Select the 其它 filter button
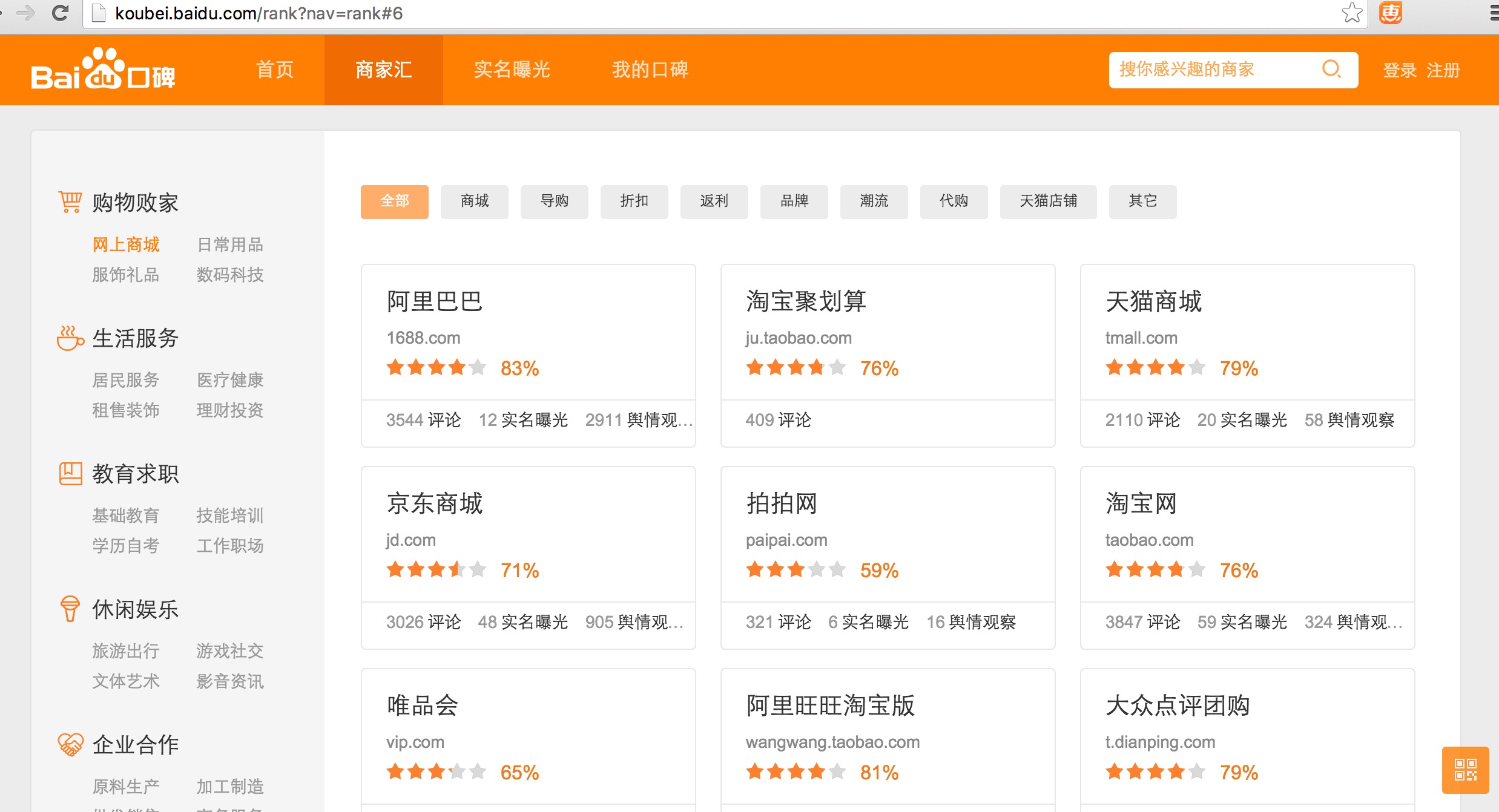This screenshot has height=812, width=1499. click(x=1143, y=201)
